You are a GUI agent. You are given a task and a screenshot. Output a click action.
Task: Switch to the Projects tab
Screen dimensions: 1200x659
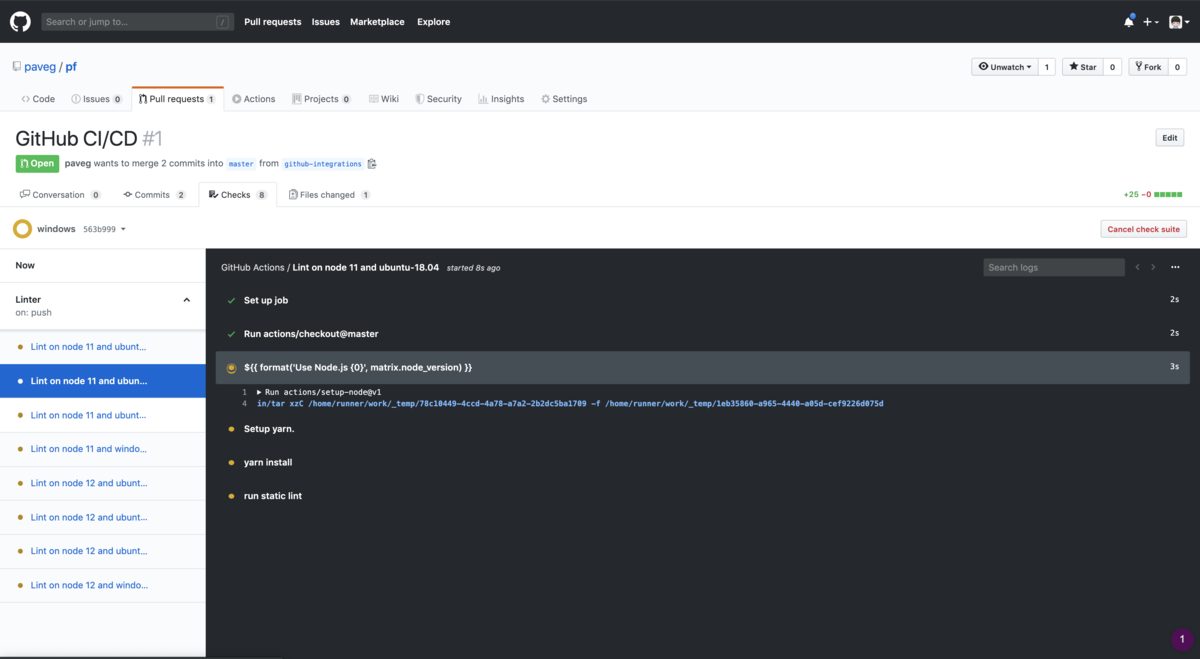(321, 99)
